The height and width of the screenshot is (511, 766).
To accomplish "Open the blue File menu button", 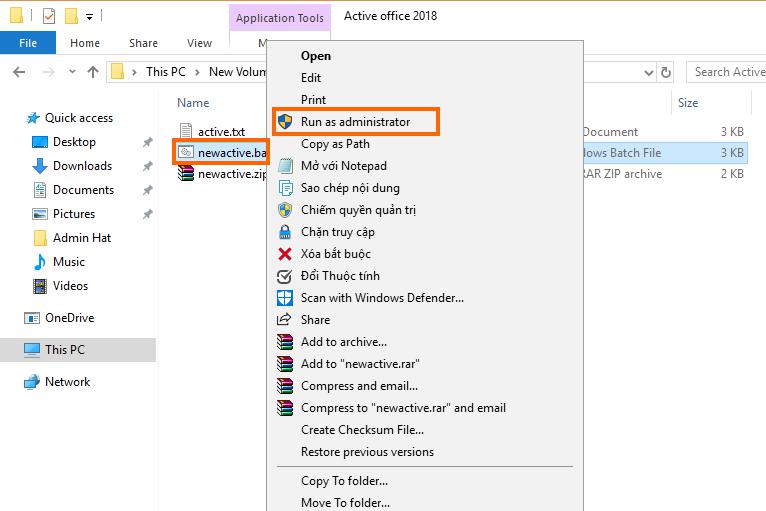I will coord(28,43).
